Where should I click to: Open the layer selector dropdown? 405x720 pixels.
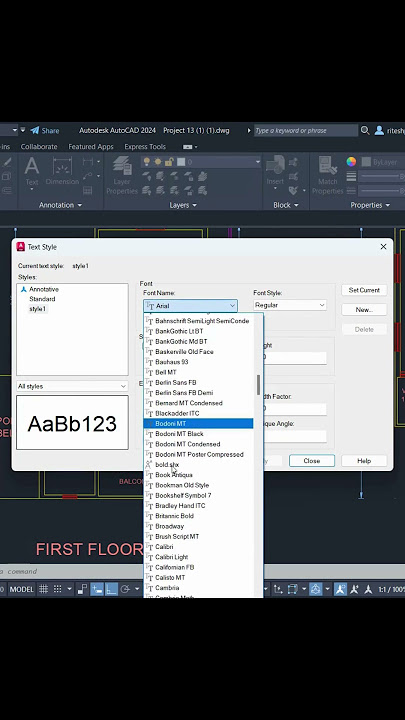point(202,162)
